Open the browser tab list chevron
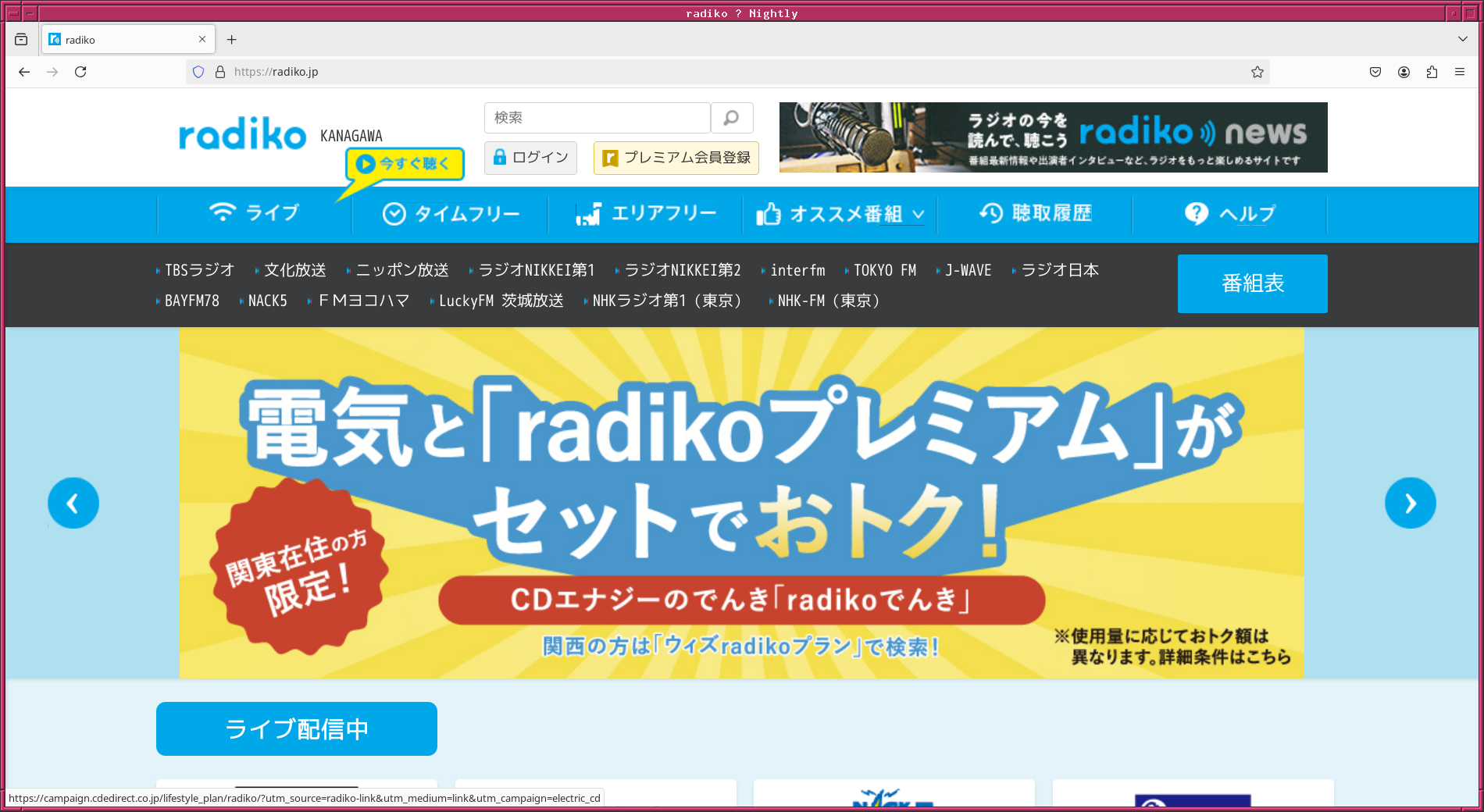 [x=1461, y=39]
